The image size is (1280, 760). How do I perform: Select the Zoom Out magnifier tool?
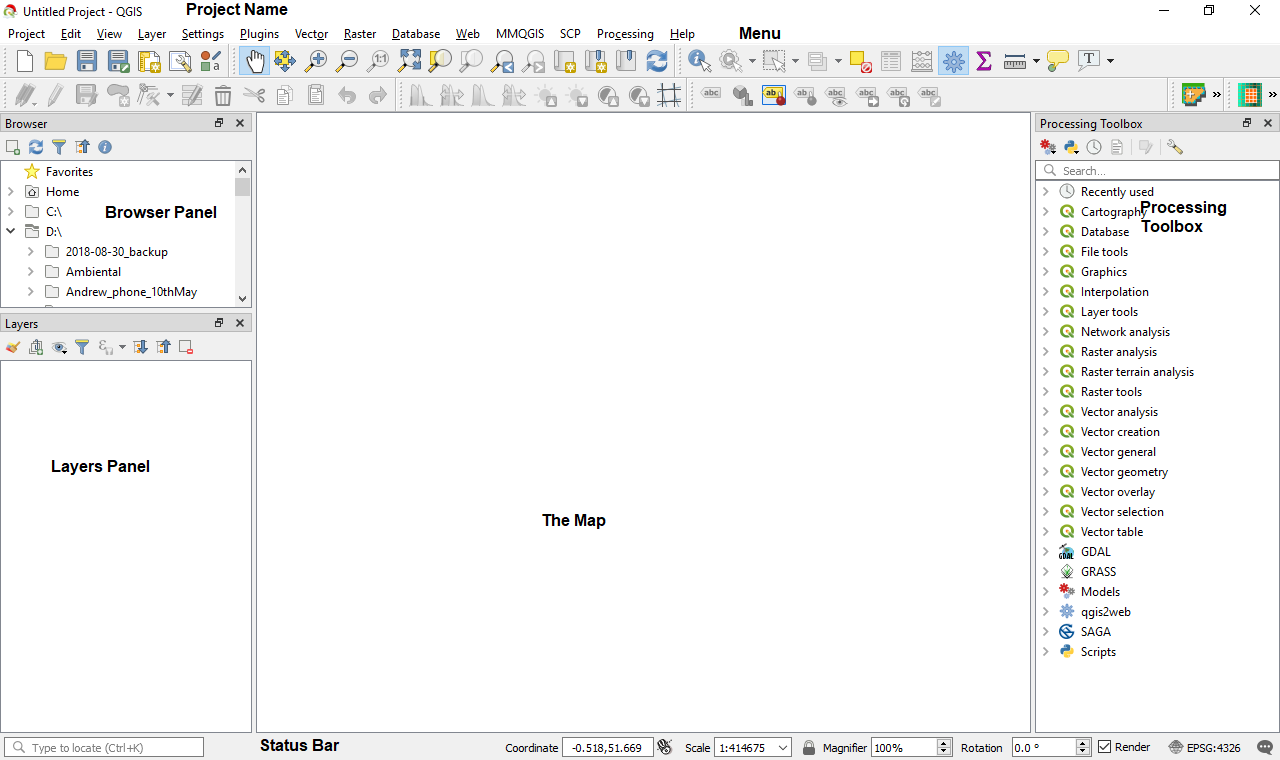[x=347, y=61]
